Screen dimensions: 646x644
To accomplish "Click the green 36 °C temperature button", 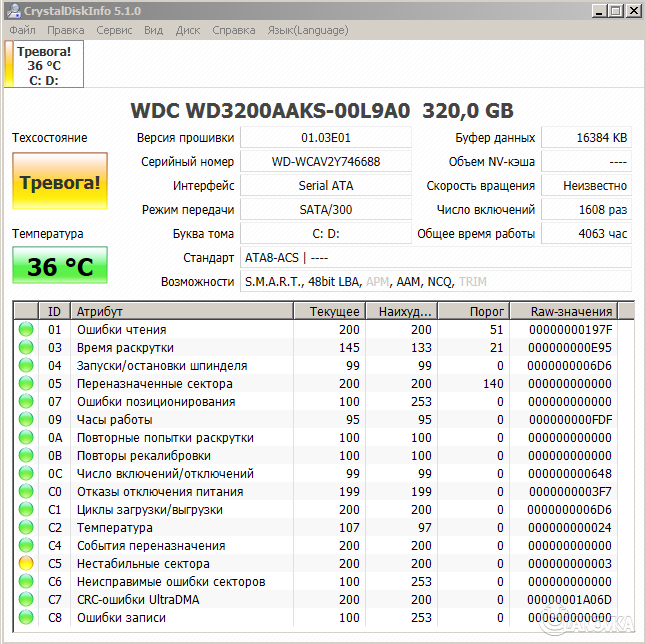I will tap(60, 266).
